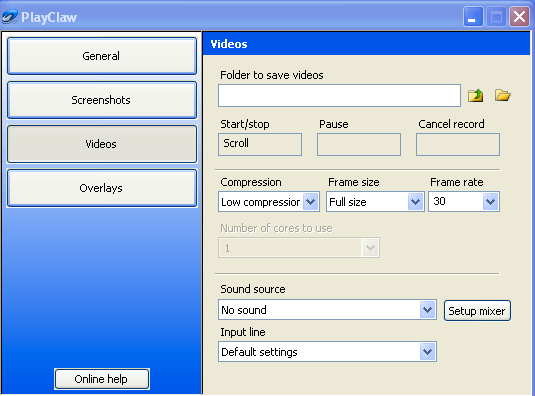
Task: Click the 'Frame rate' label
Action: pos(457,182)
